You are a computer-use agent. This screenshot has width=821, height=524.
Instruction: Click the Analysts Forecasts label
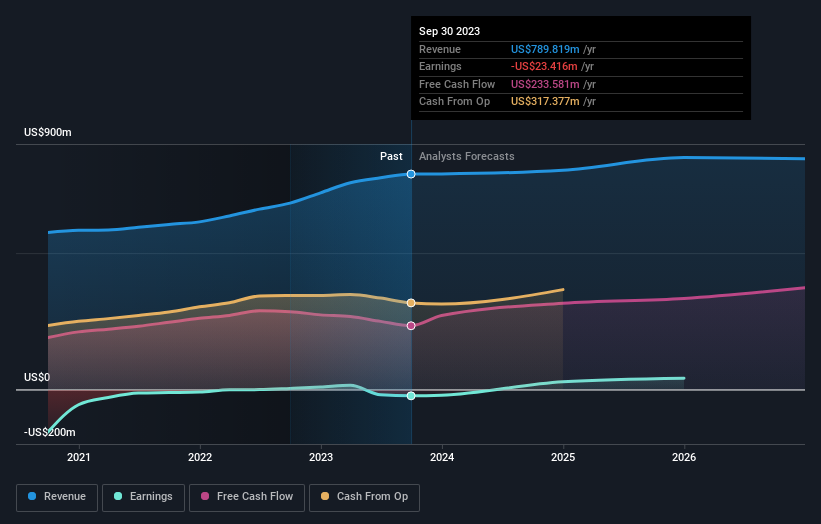(467, 157)
